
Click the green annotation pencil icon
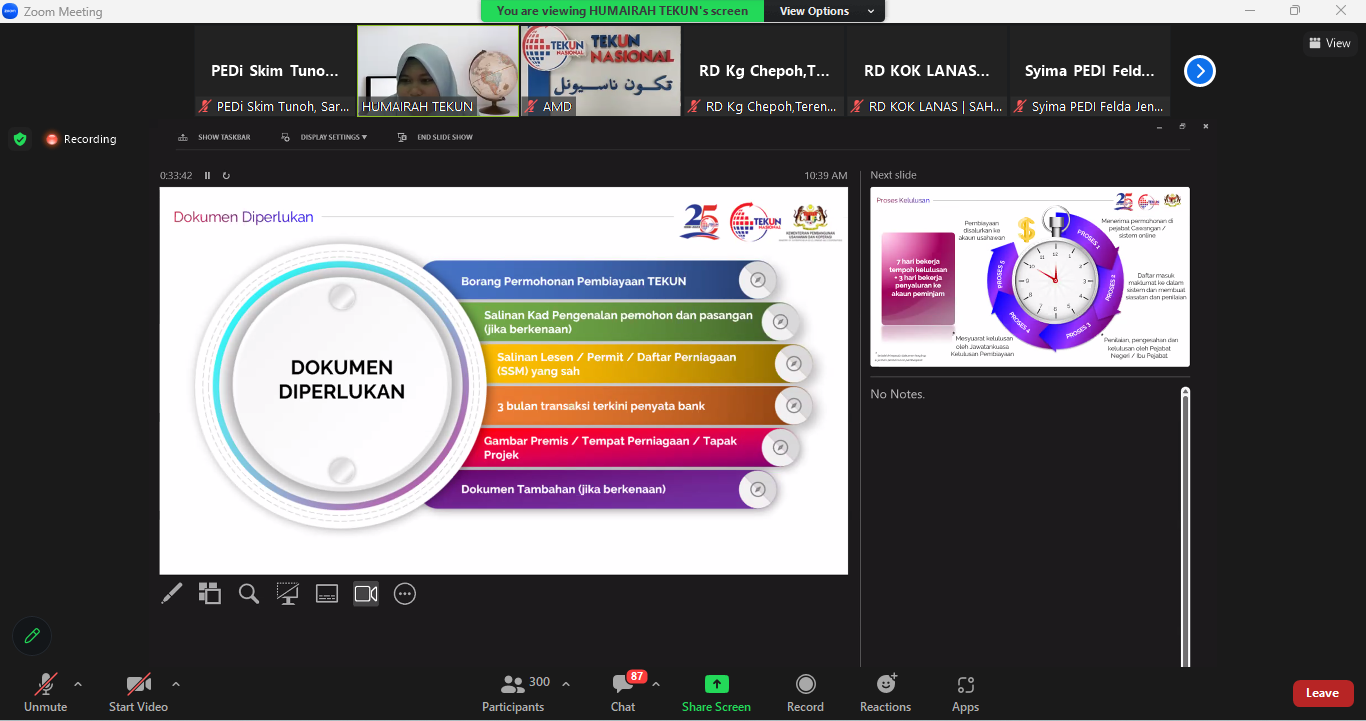(x=32, y=635)
